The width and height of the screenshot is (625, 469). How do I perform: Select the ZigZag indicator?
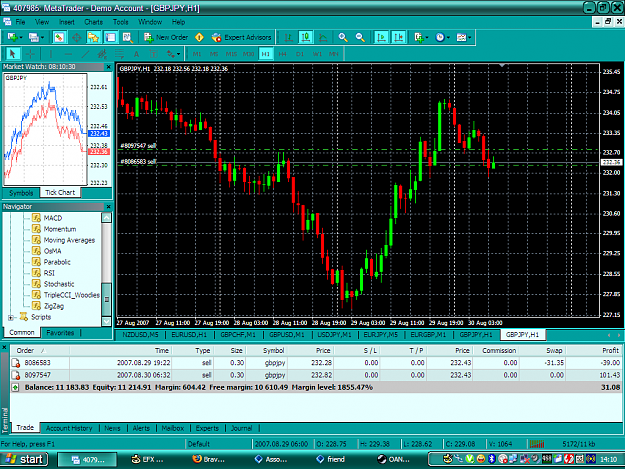pos(53,306)
